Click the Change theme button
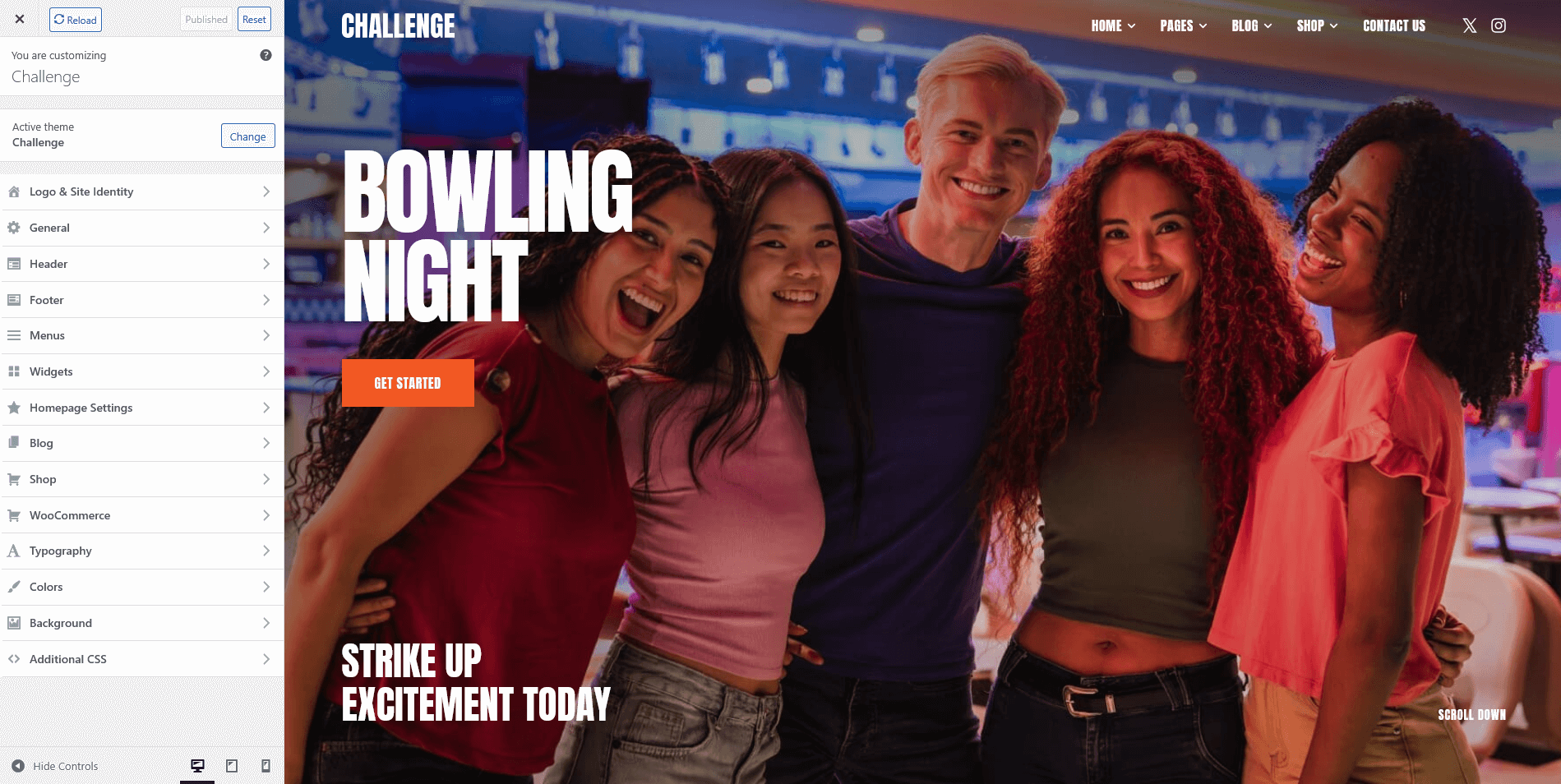The width and height of the screenshot is (1561, 784). click(247, 136)
